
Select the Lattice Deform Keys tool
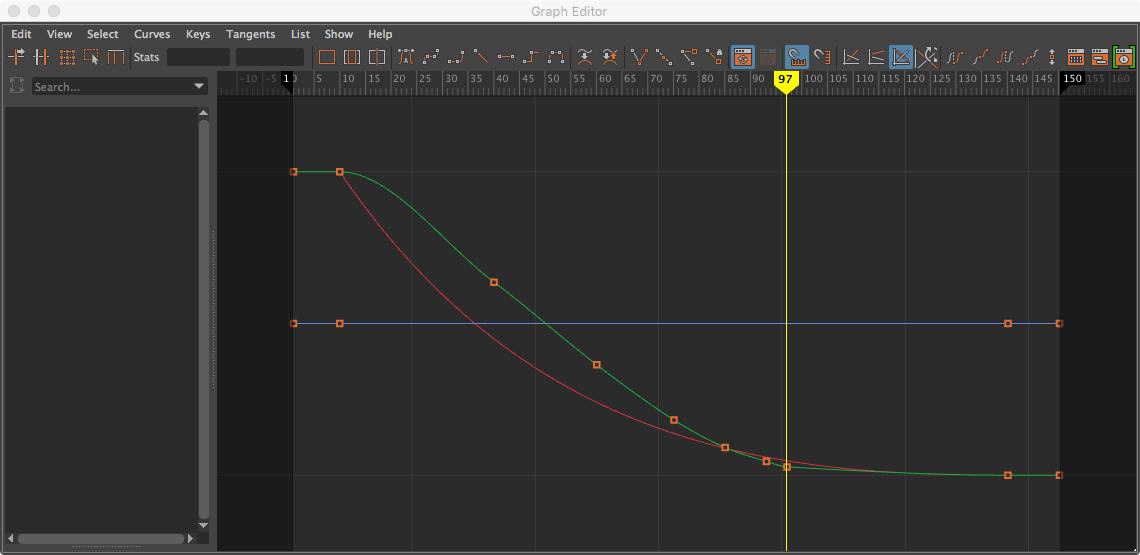click(67, 57)
